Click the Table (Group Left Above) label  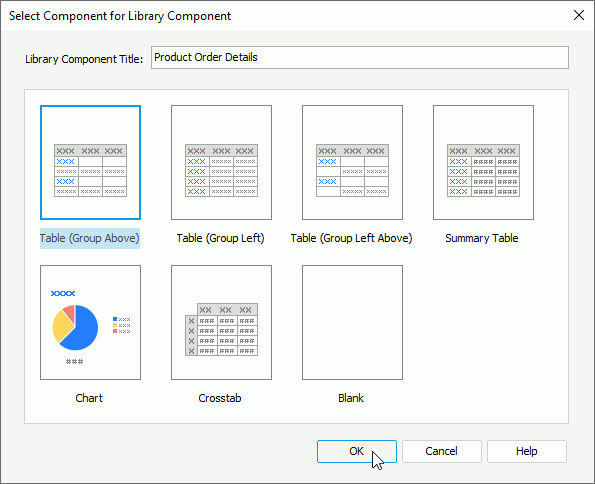pos(351,238)
